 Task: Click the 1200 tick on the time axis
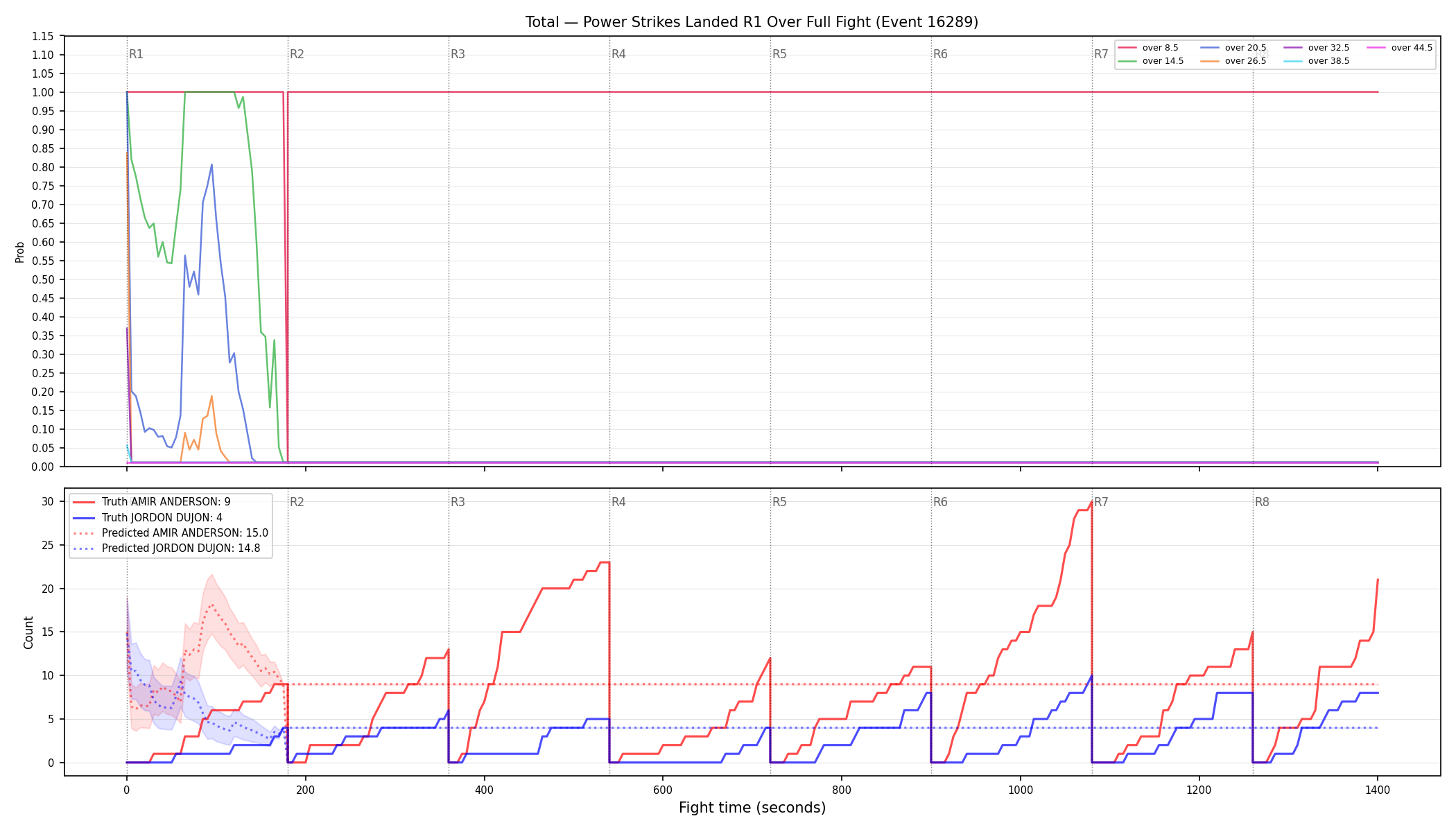tap(1199, 790)
